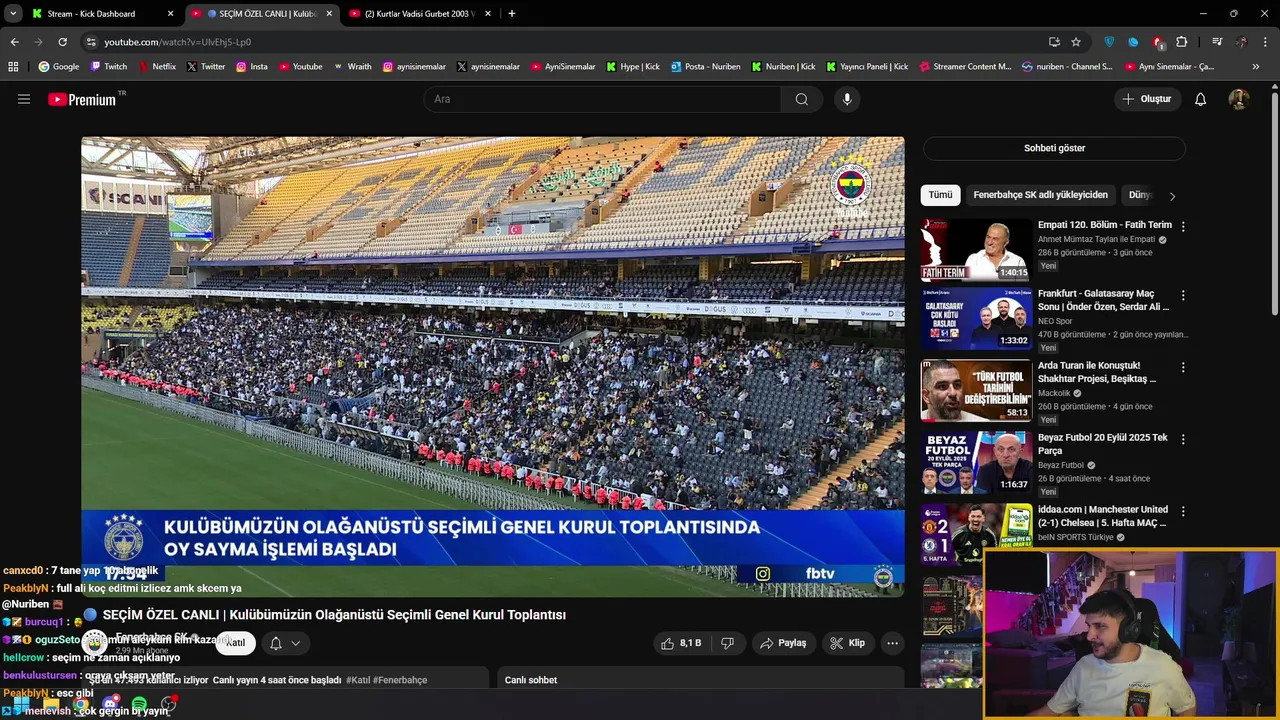Open Chrome media controls icon
Image resolution: width=1280 pixels, height=720 pixels.
point(1217,42)
